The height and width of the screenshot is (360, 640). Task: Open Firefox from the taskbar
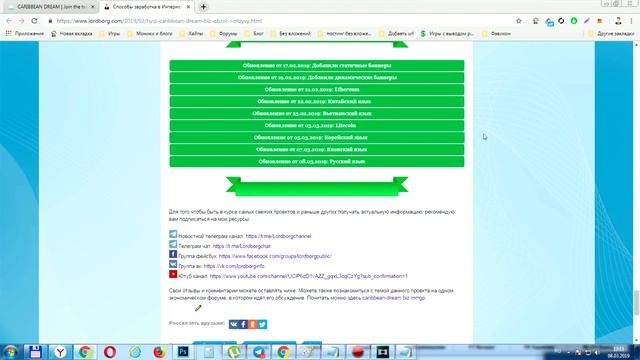159,352
